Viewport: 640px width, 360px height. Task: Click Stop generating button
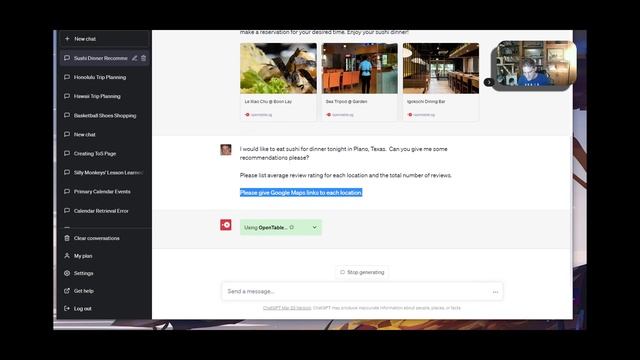coord(362,272)
